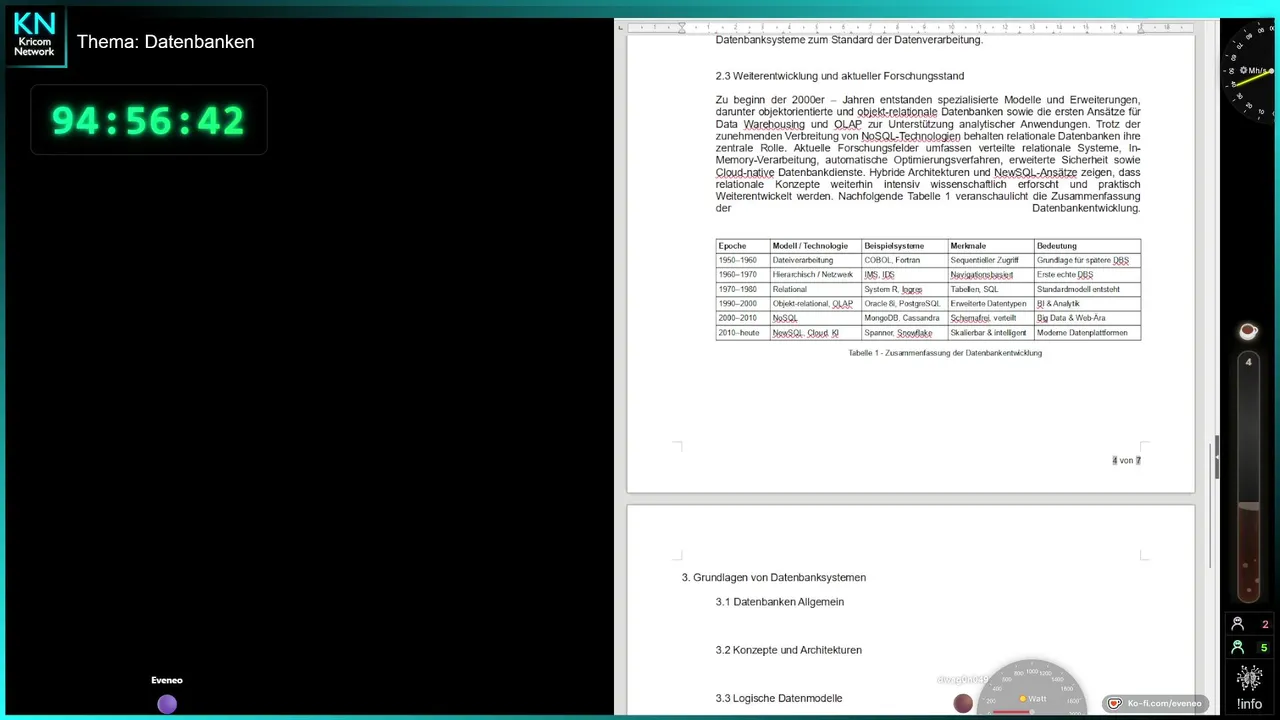Click table cell 'Hierarchisch / Netzwerk'

pos(816,275)
